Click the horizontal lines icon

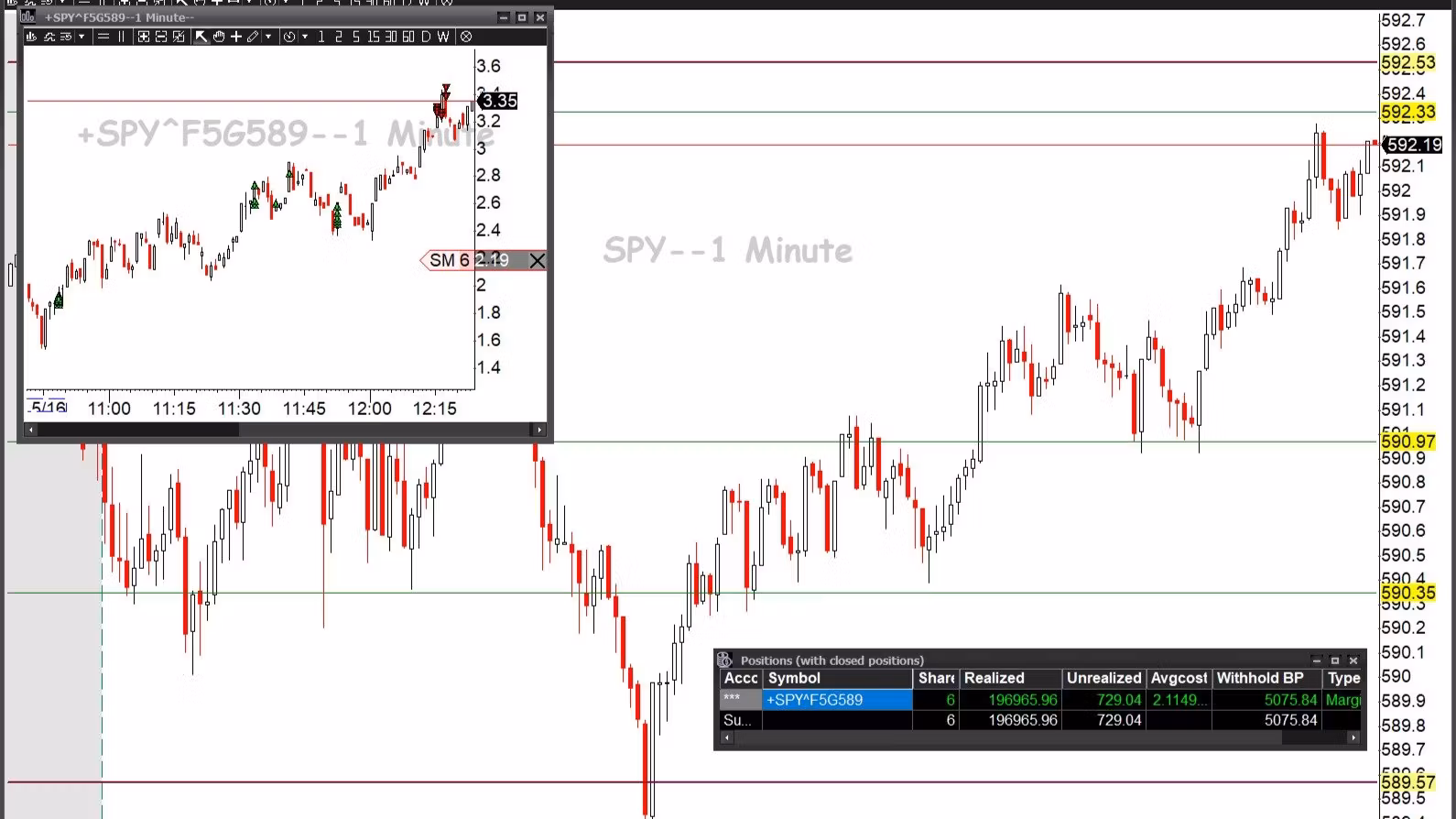[103, 37]
